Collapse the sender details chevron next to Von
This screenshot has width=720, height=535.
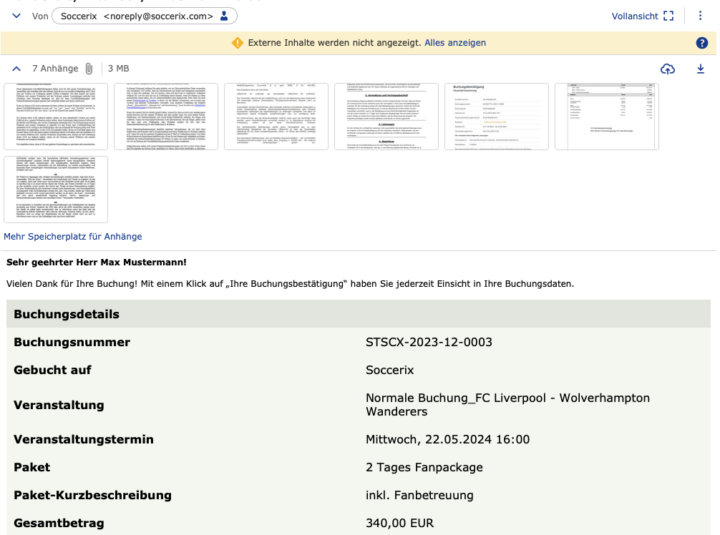tap(17, 16)
